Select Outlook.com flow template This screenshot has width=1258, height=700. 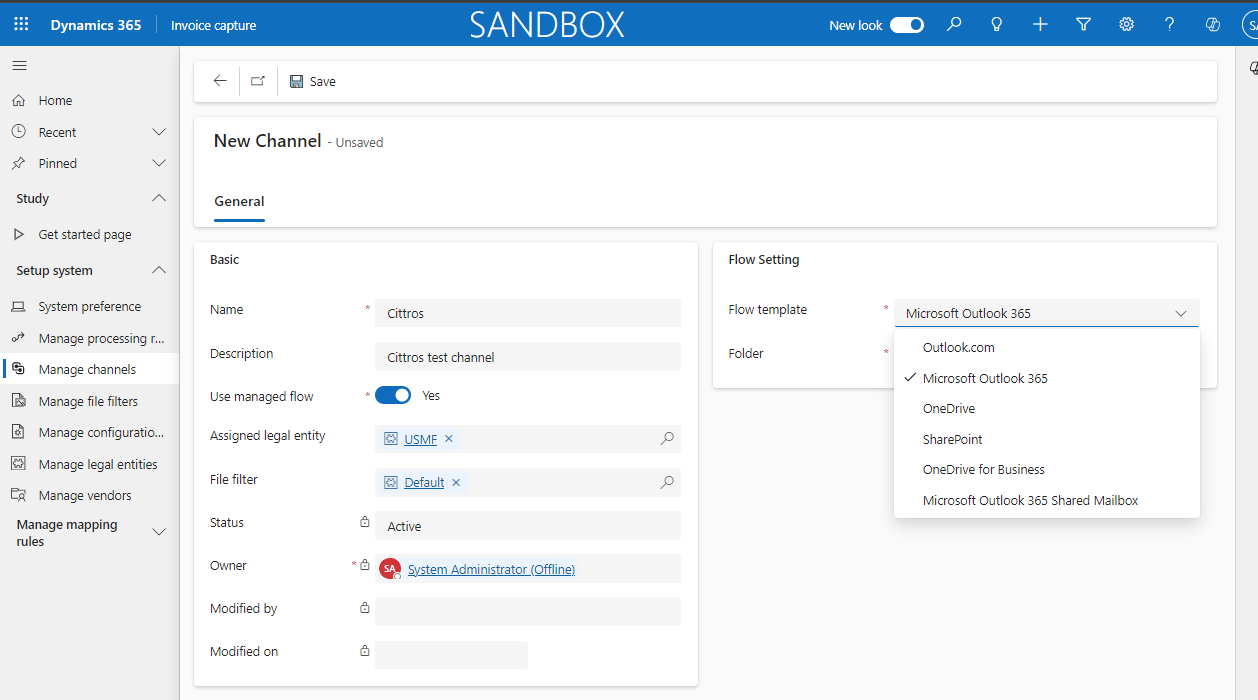[x=1047, y=348]
